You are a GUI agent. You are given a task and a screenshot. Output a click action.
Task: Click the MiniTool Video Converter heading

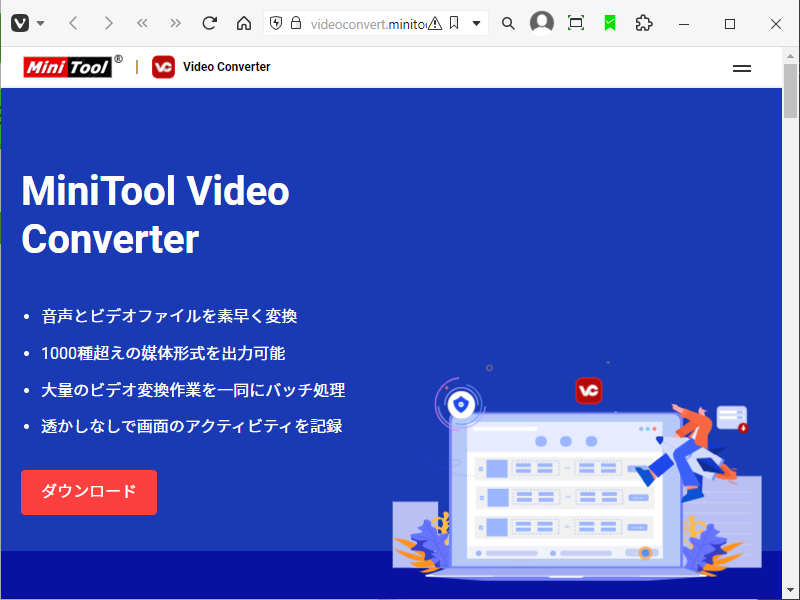point(156,214)
